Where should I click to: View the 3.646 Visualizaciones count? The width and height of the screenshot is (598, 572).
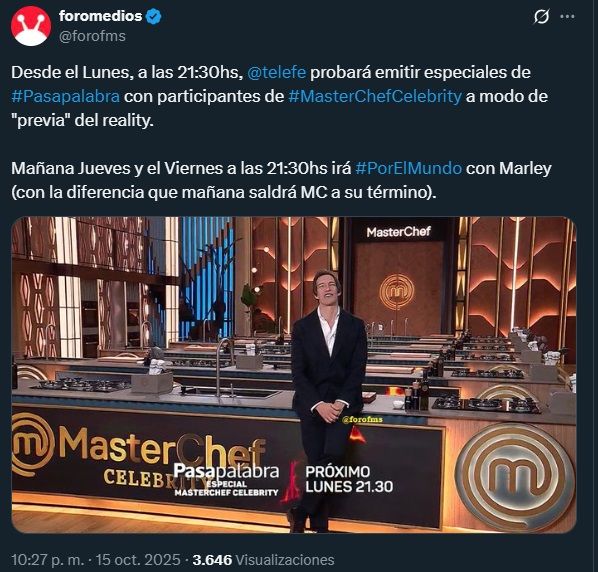click(x=264, y=560)
